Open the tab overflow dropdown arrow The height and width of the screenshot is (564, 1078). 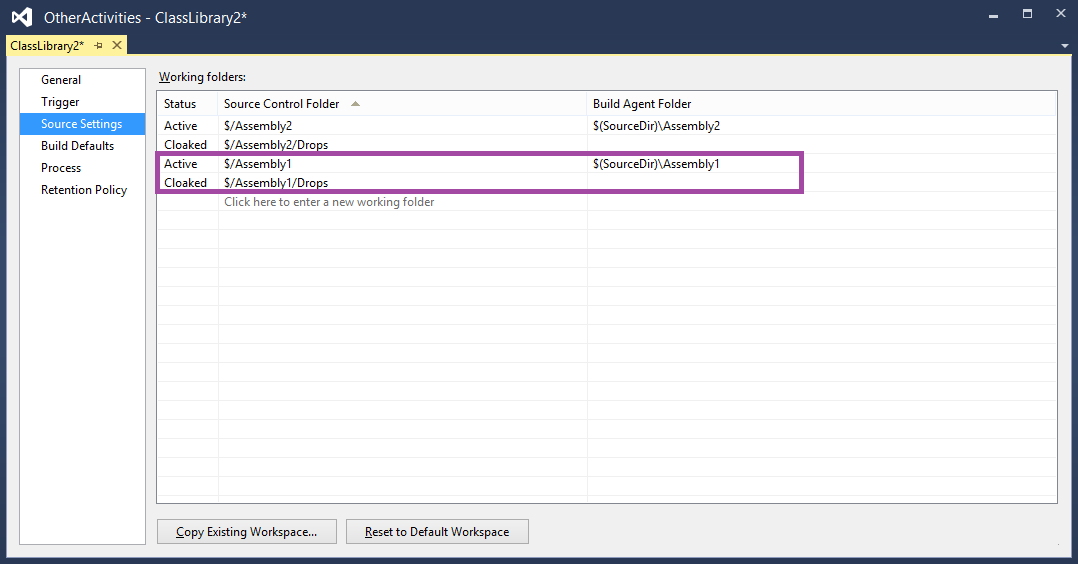tap(1064, 46)
